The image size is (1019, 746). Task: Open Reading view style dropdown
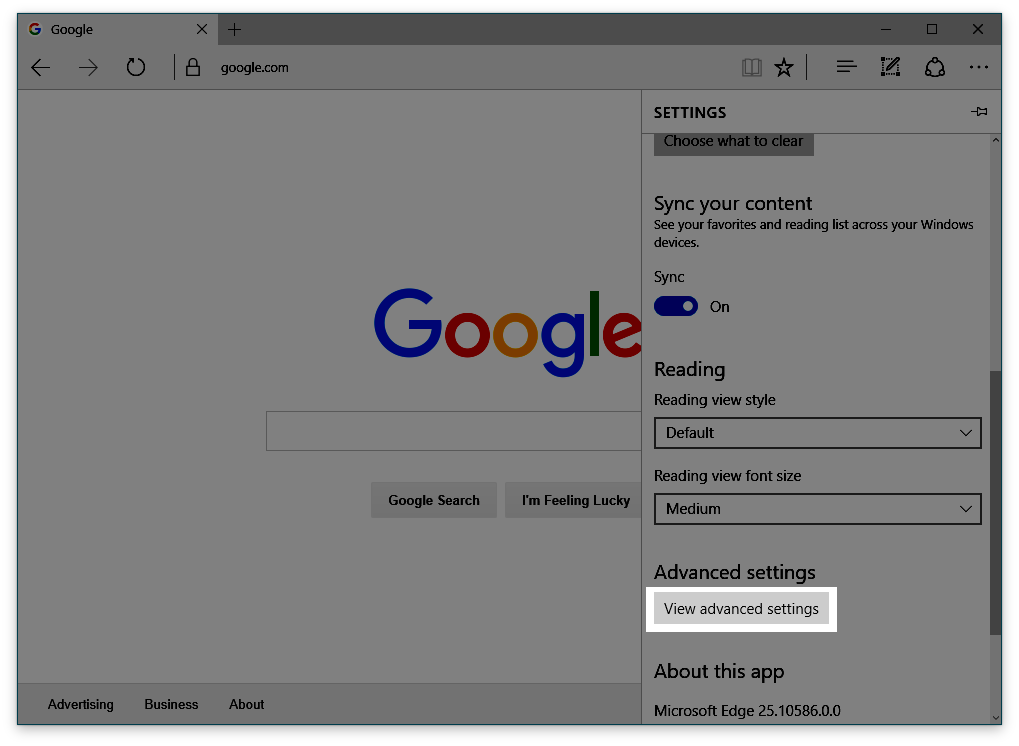click(x=818, y=433)
